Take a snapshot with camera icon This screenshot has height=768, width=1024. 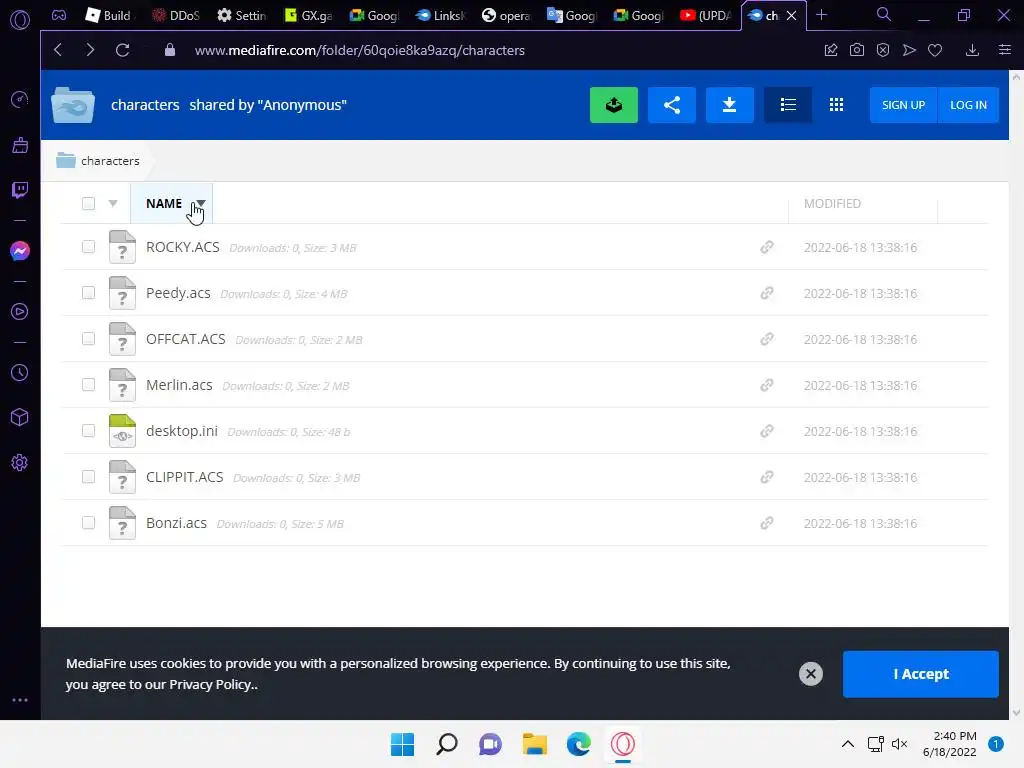click(857, 50)
